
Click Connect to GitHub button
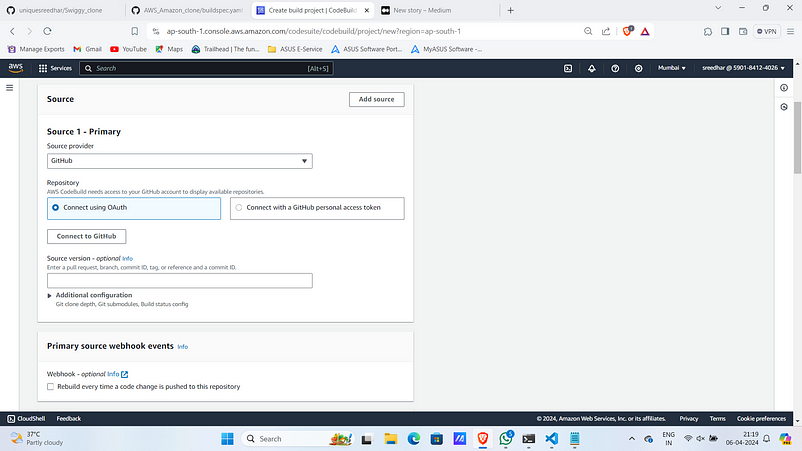click(86, 236)
